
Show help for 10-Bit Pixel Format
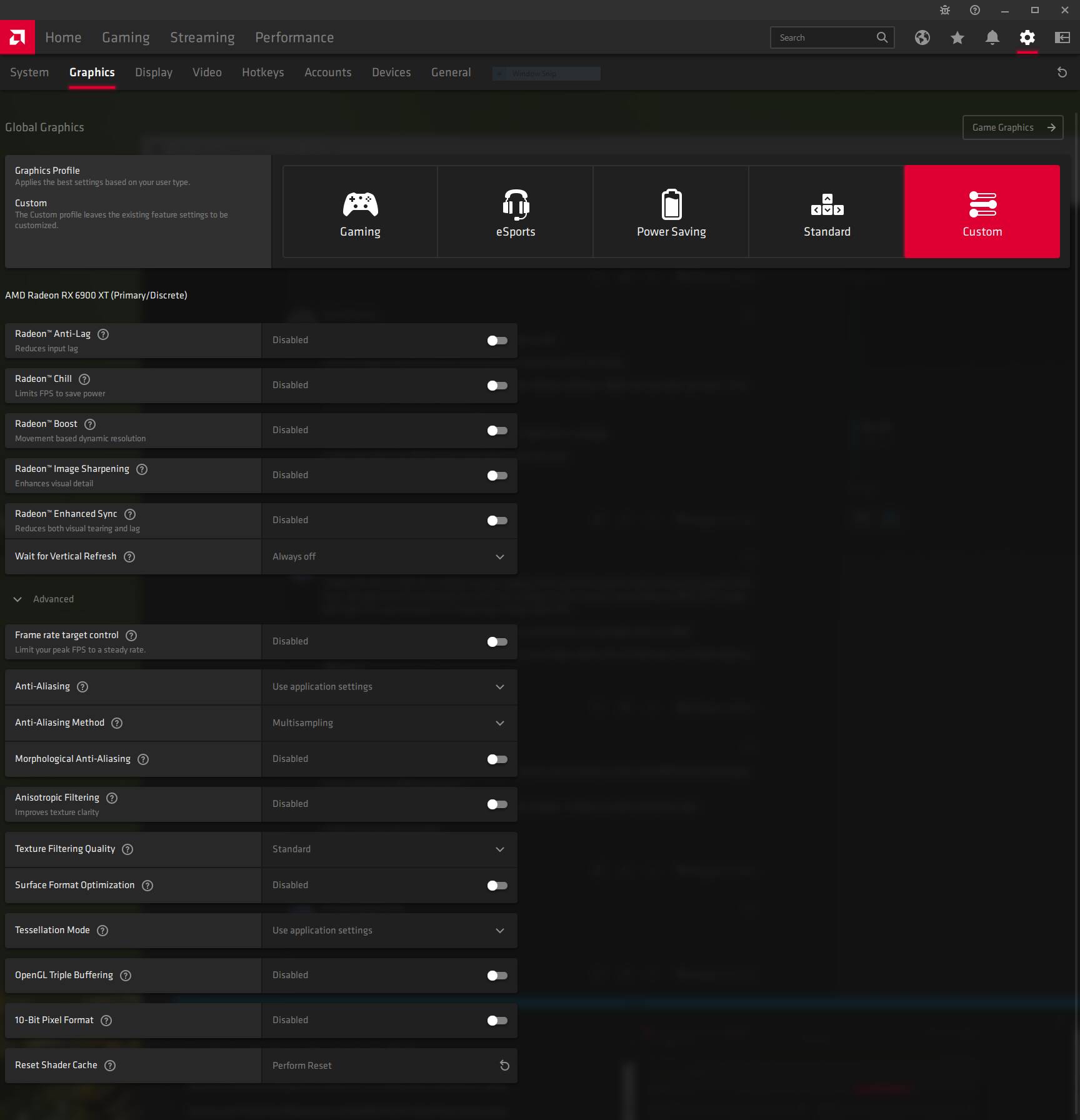pos(106,1021)
